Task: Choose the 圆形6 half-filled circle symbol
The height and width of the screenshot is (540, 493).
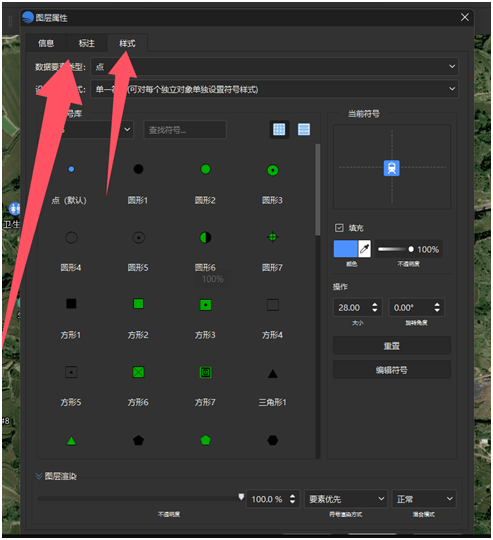Action: coord(206,237)
